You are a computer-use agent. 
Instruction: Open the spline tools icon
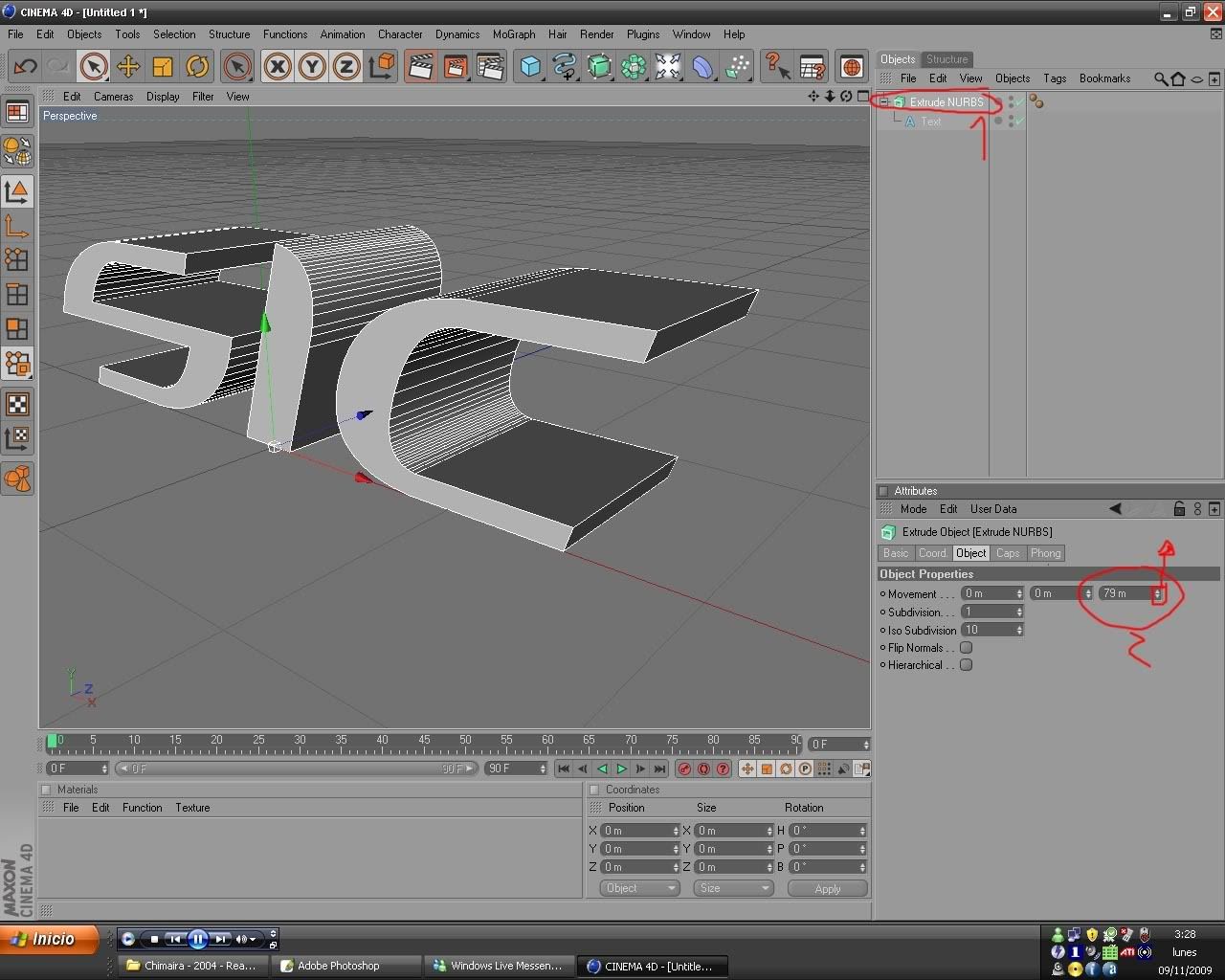point(565,66)
